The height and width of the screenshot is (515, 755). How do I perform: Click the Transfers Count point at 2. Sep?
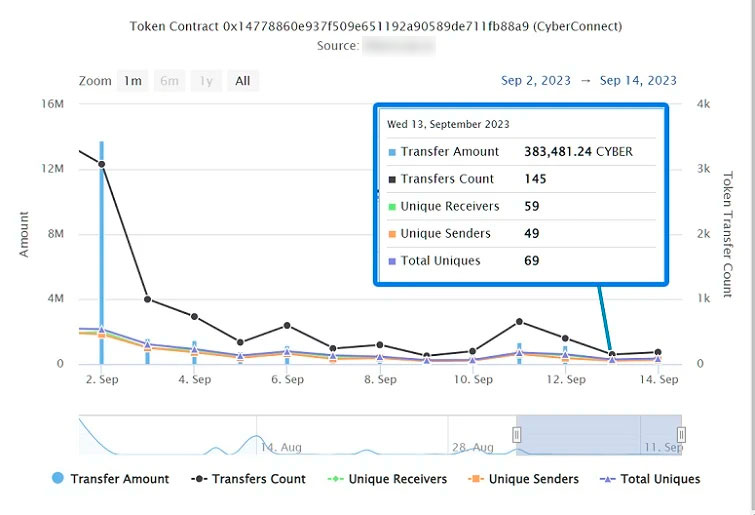pyautogui.click(x=101, y=164)
